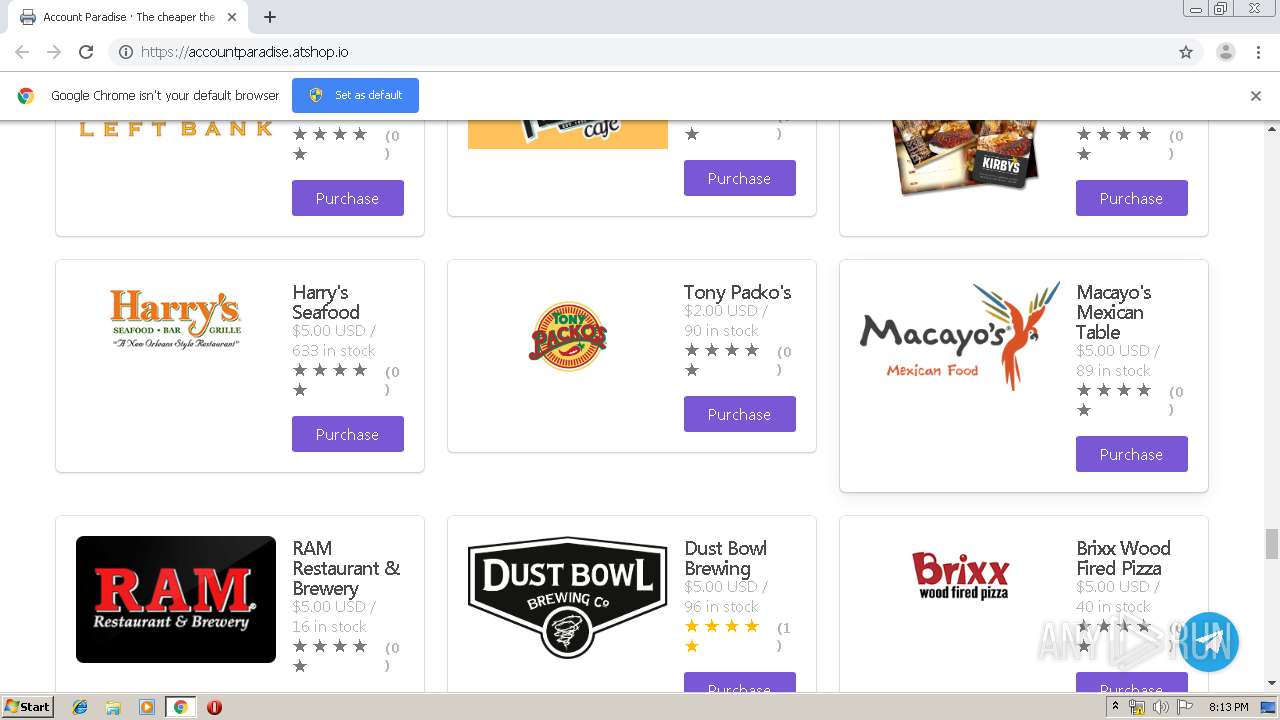Purchase Tony Packo's account
This screenshot has height=720, width=1280.
[x=740, y=414]
